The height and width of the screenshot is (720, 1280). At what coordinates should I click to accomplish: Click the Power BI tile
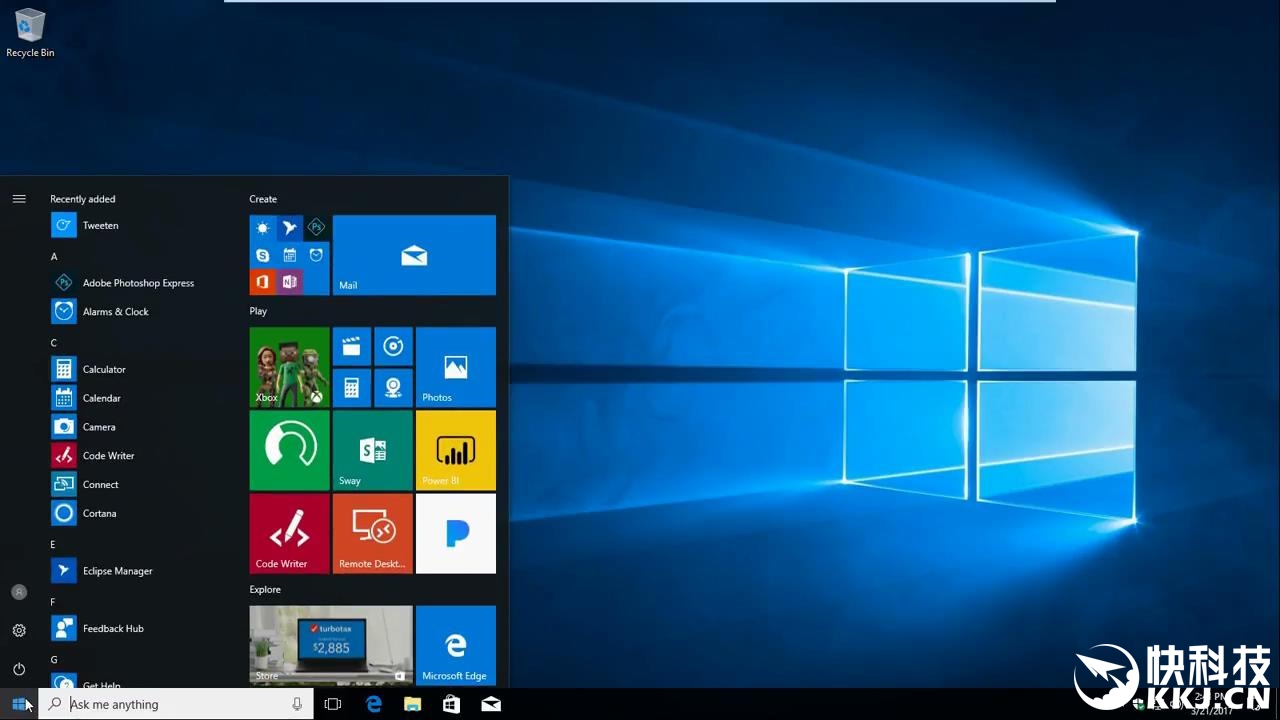click(455, 450)
